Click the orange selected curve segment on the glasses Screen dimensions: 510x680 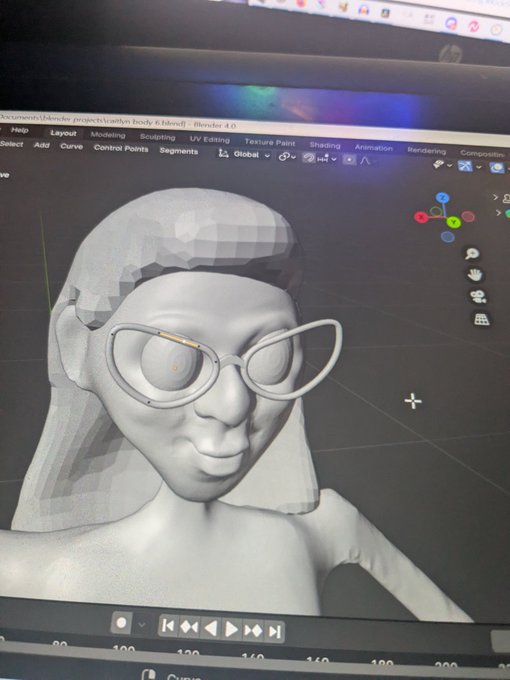coord(180,340)
